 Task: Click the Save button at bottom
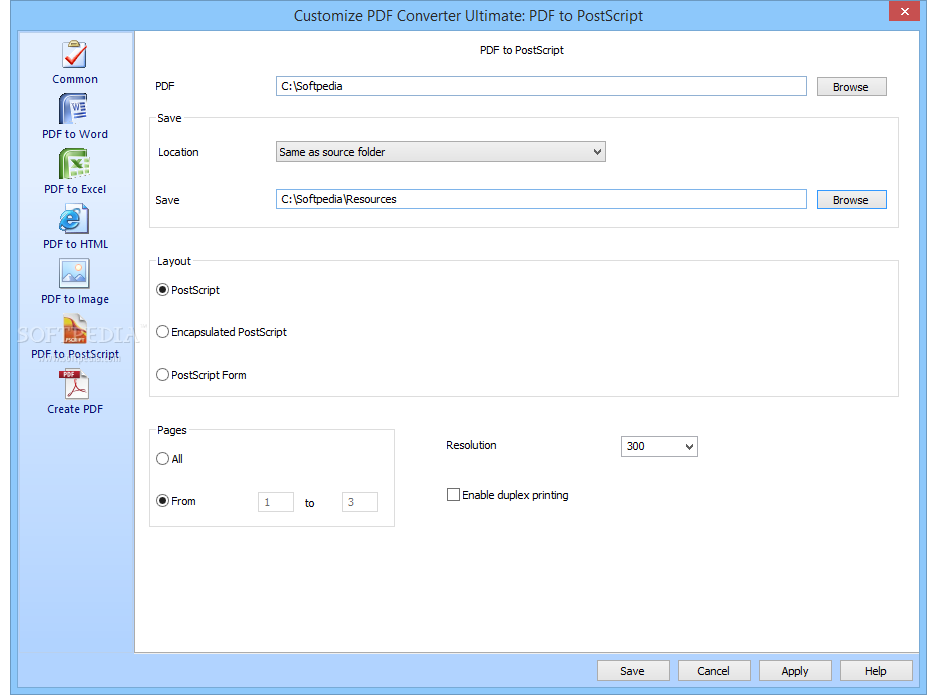point(633,671)
